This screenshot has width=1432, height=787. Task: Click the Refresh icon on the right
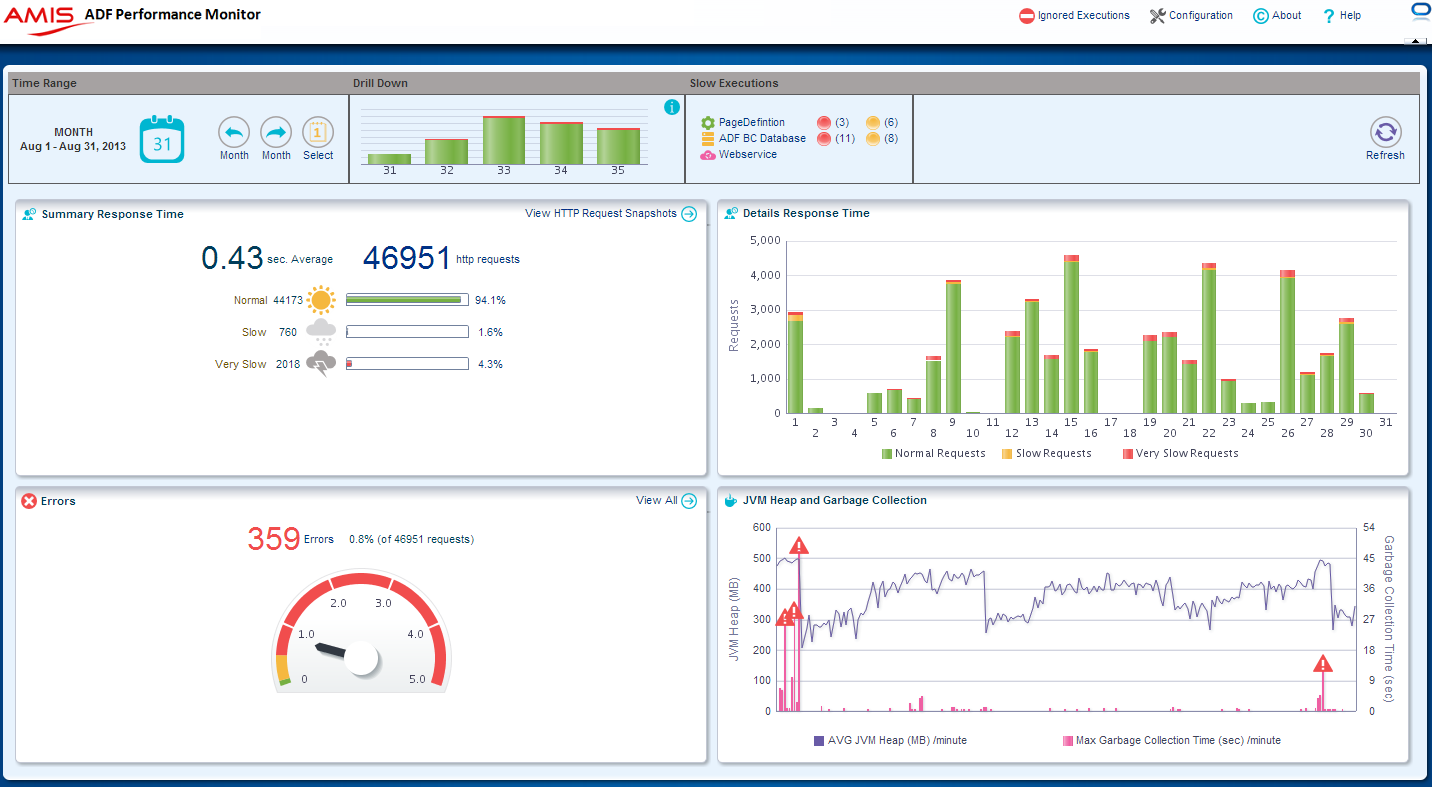pyautogui.click(x=1385, y=131)
